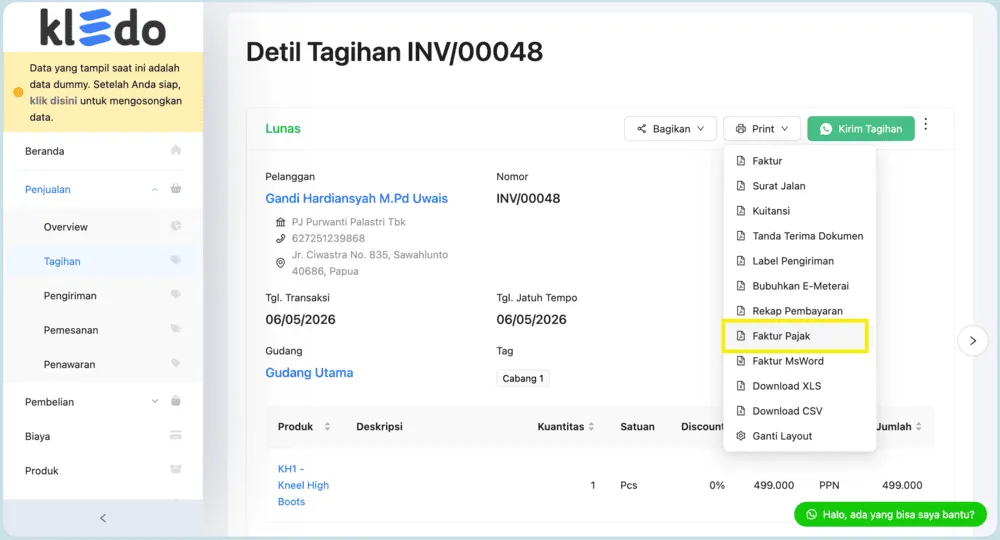Choose Bubuhkan E-Meterai option
This screenshot has height=540, width=1000.
[798, 286]
